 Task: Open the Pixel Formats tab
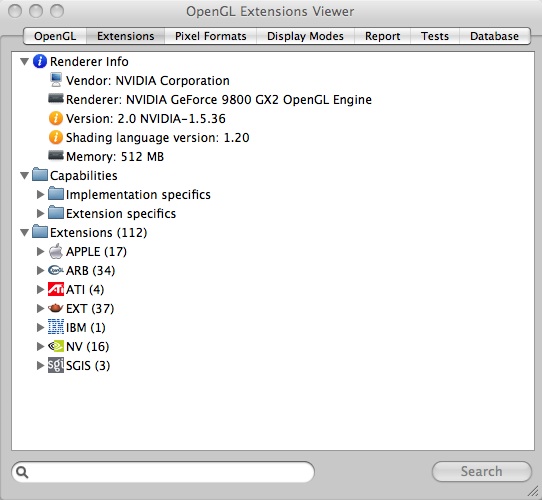tap(211, 36)
